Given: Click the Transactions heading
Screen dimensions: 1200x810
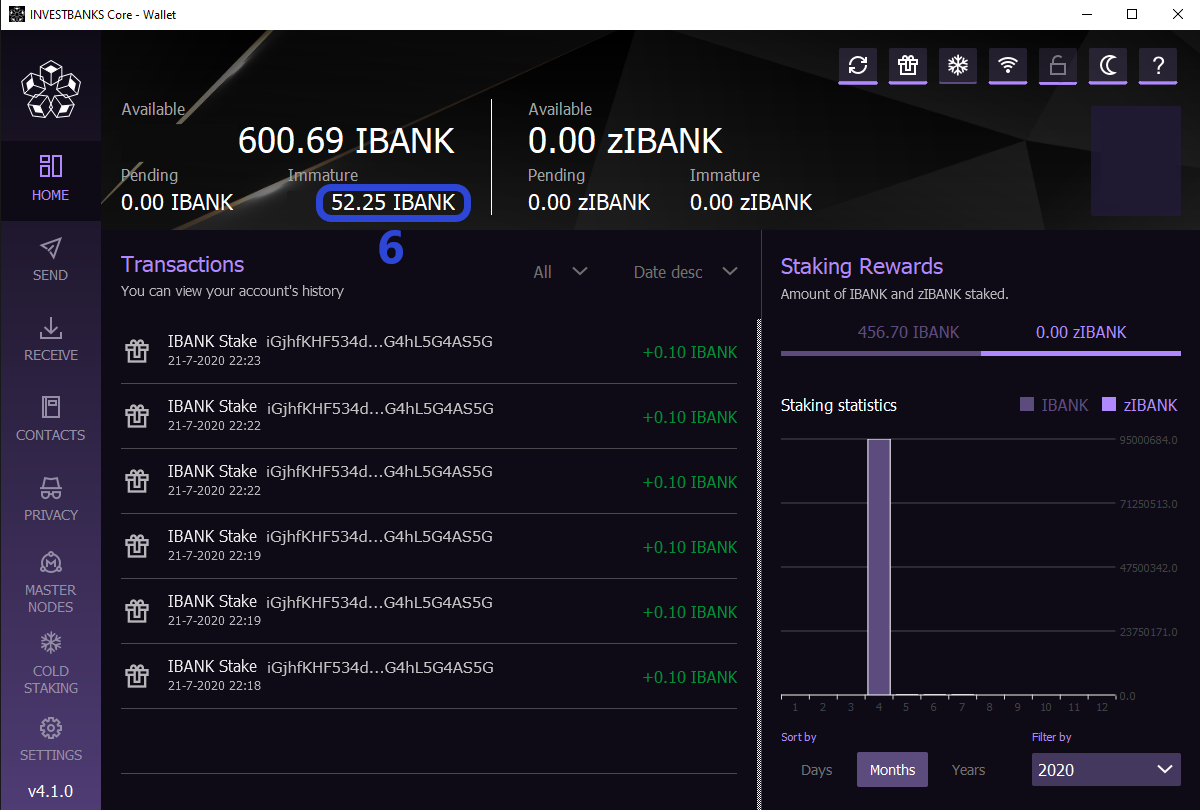Looking at the screenshot, I should tap(183, 264).
